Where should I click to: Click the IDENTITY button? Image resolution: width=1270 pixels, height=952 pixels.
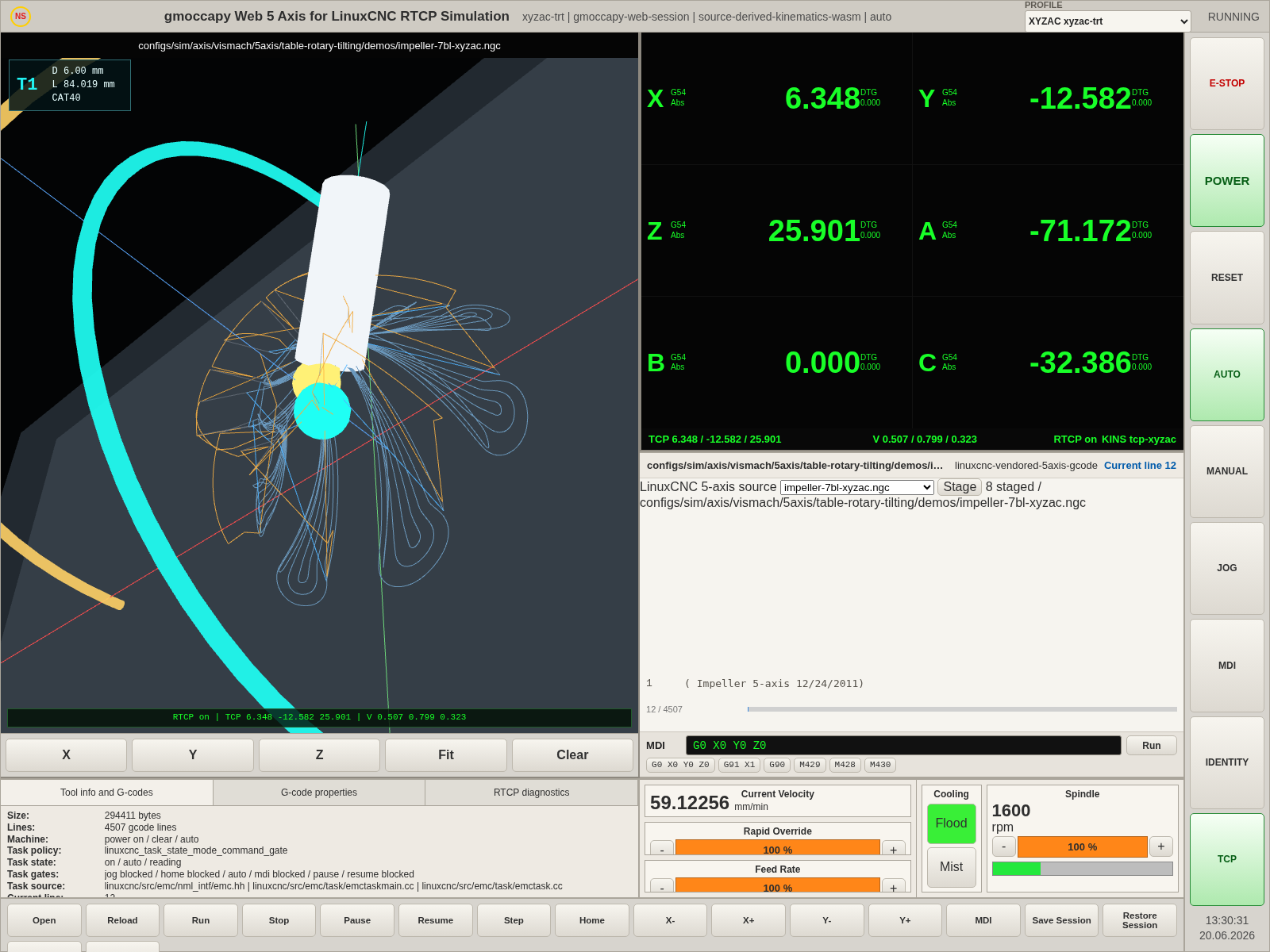tap(1226, 762)
